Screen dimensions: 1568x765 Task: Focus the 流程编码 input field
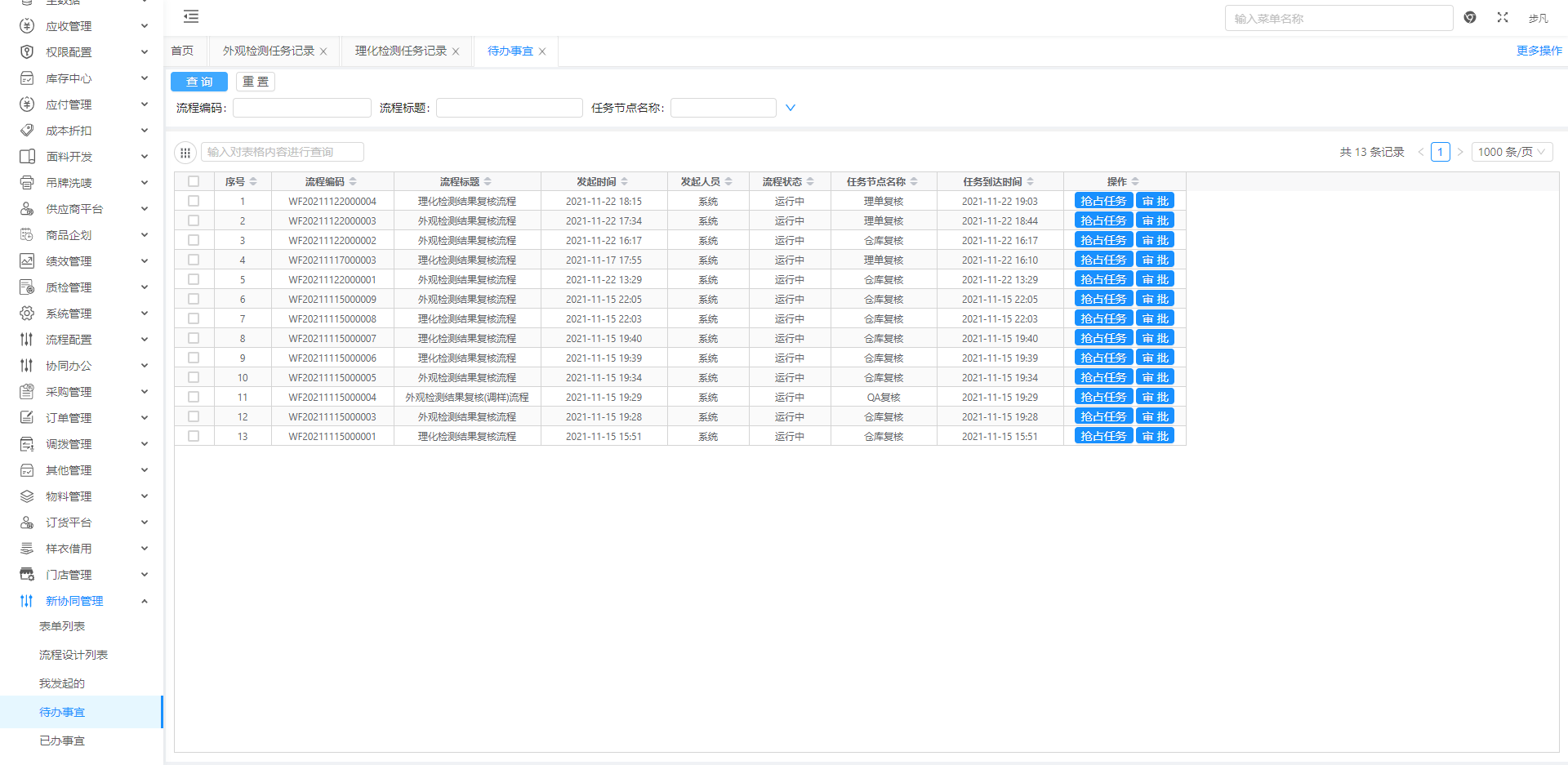301,108
